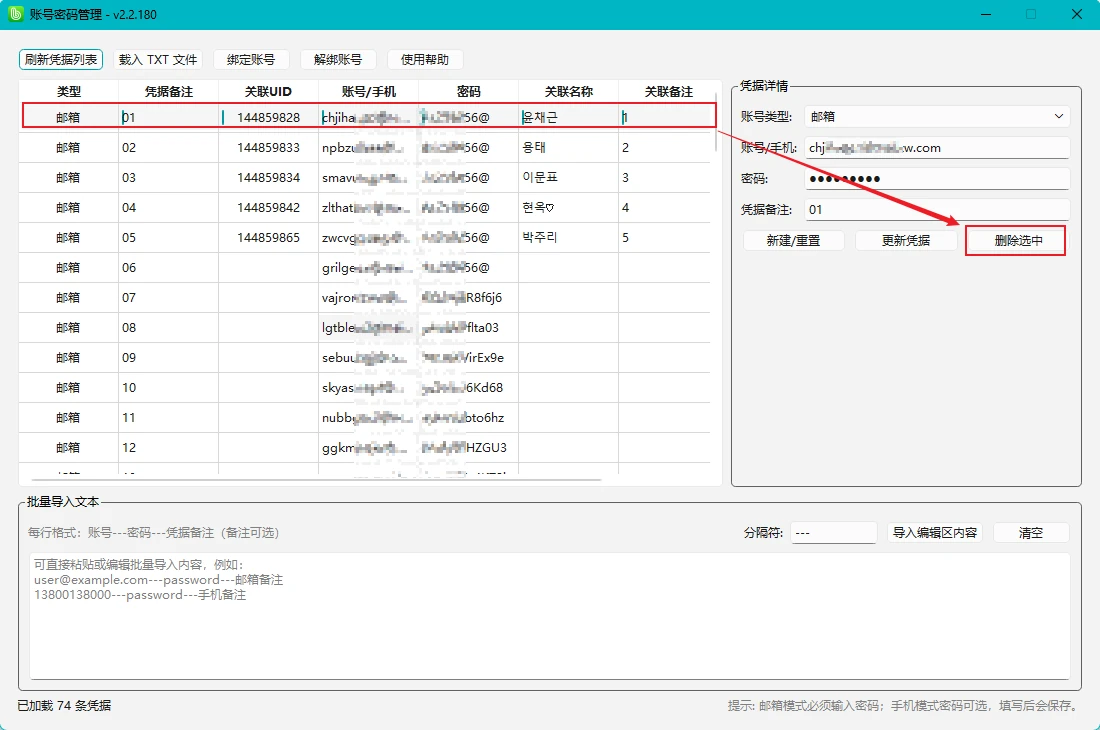Screen dimensions: 1100x730
Task: Click the name cell 윤재근
Action: pos(569,117)
